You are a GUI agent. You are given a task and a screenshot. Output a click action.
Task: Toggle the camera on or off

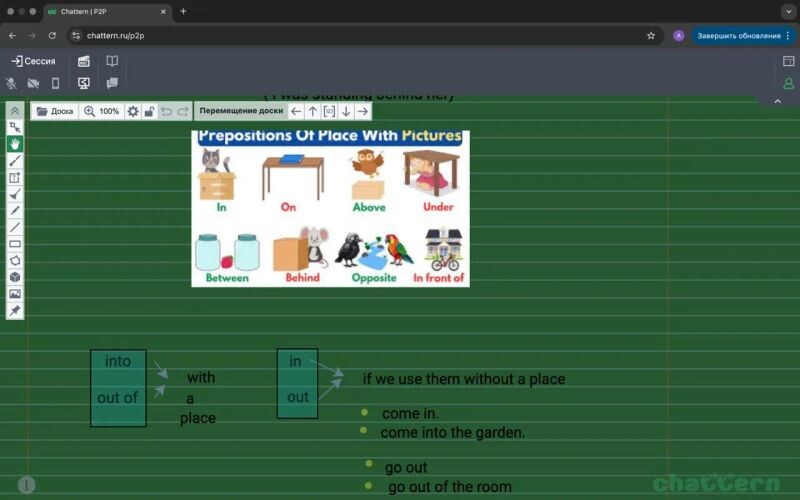point(33,83)
